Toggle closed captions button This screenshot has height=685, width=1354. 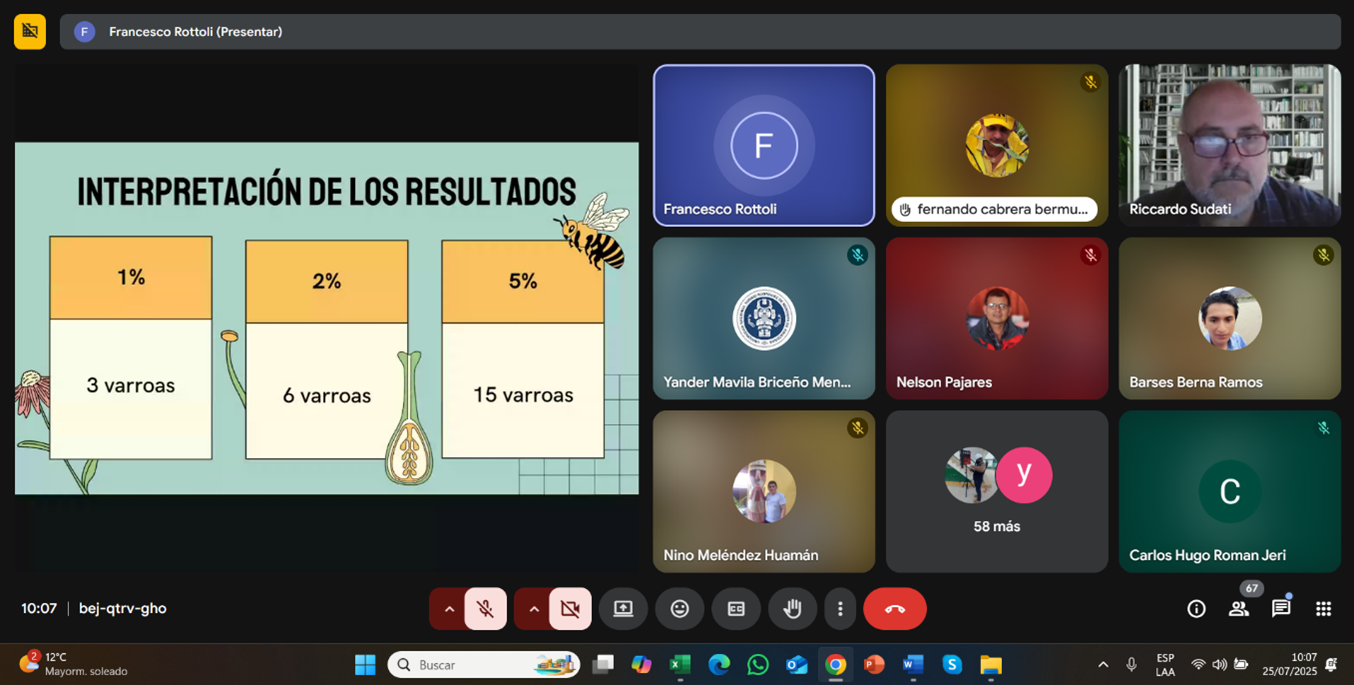tap(736, 609)
